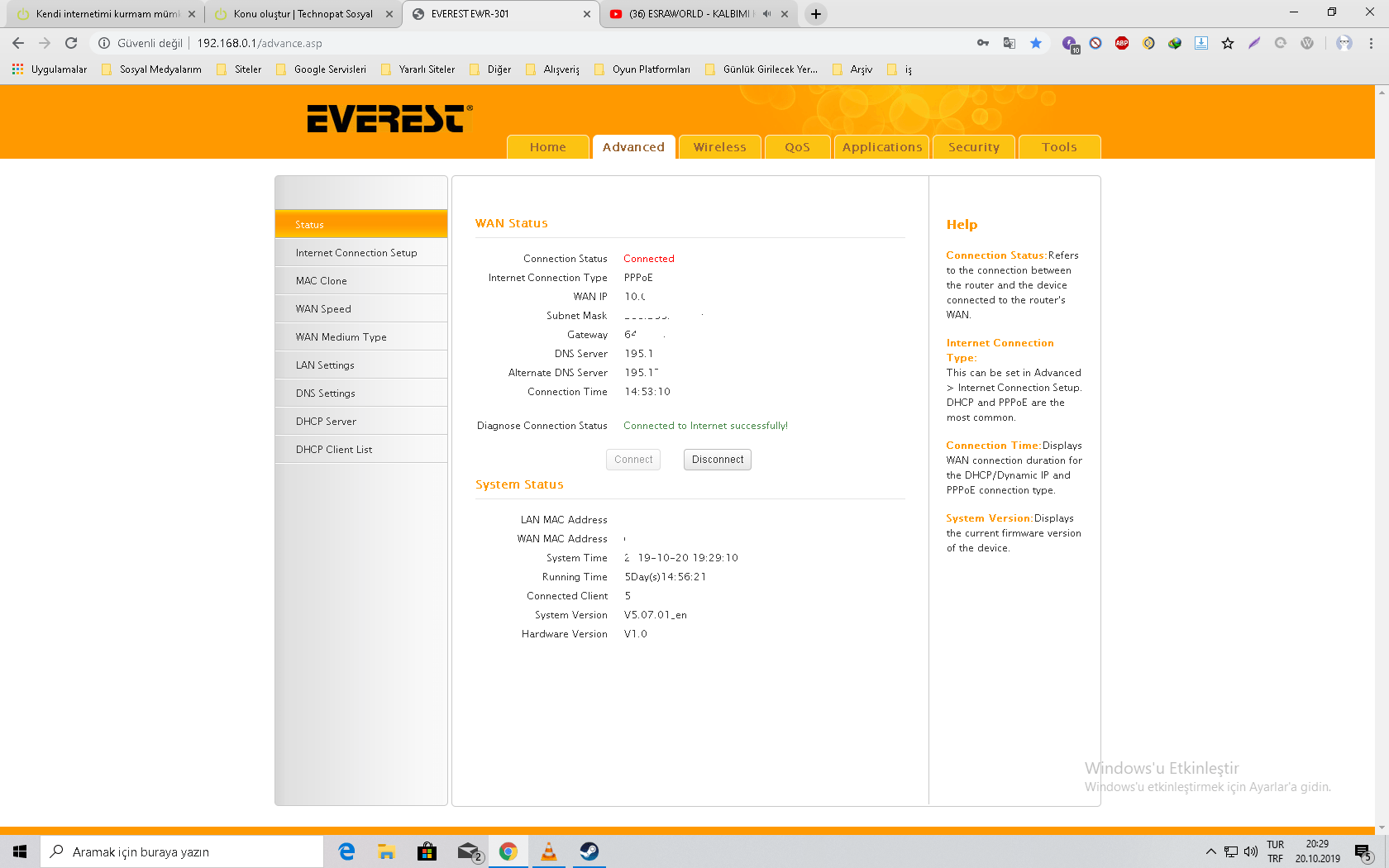Mute the ESRAWORLD YouTube tab audio icon
This screenshot has width=1389, height=868.
(766, 14)
